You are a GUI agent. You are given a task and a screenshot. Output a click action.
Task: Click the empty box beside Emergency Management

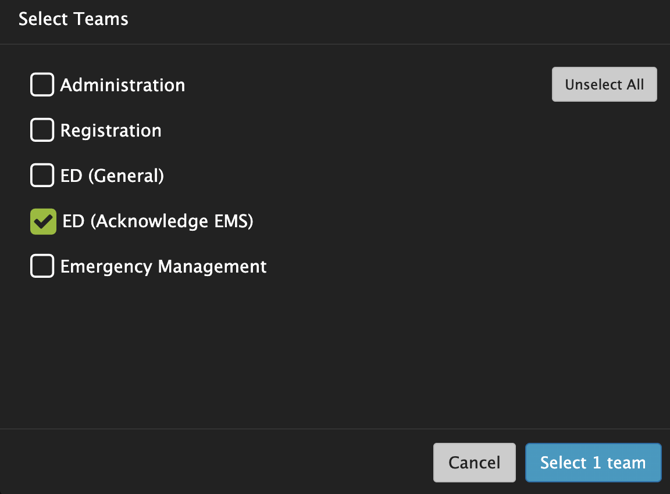click(x=42, y=266)
